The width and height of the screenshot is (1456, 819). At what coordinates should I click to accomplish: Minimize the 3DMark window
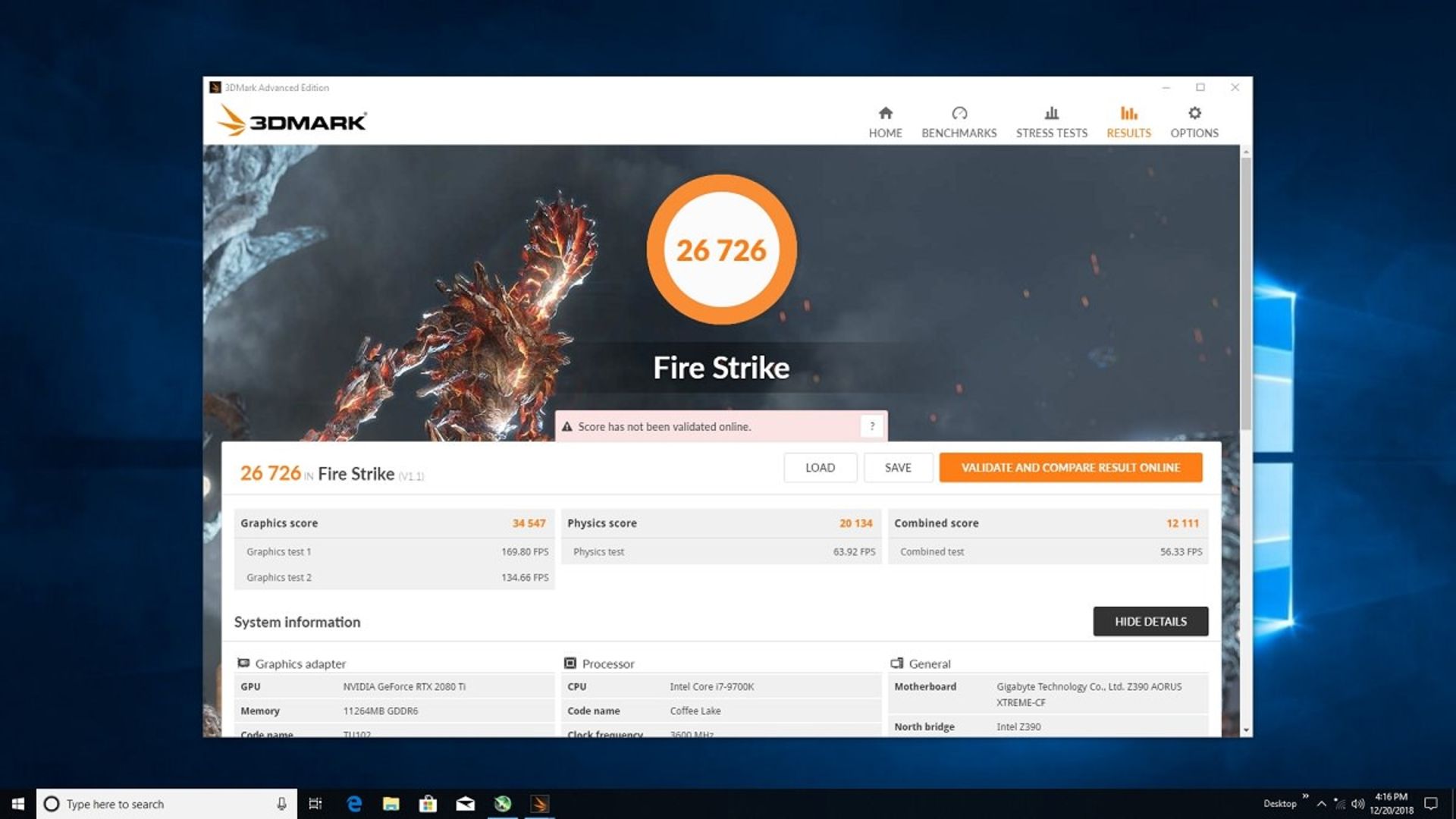pos(1166,87)
